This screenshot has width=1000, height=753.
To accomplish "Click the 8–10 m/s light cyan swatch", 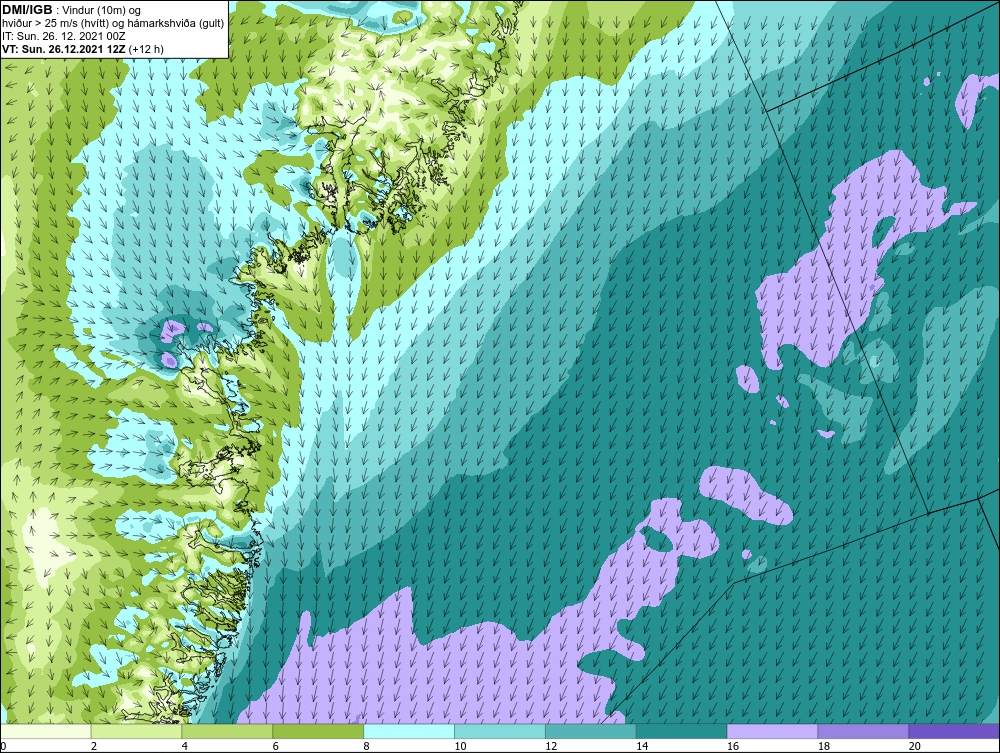I will pyautogui.click(x=409, y=731).
